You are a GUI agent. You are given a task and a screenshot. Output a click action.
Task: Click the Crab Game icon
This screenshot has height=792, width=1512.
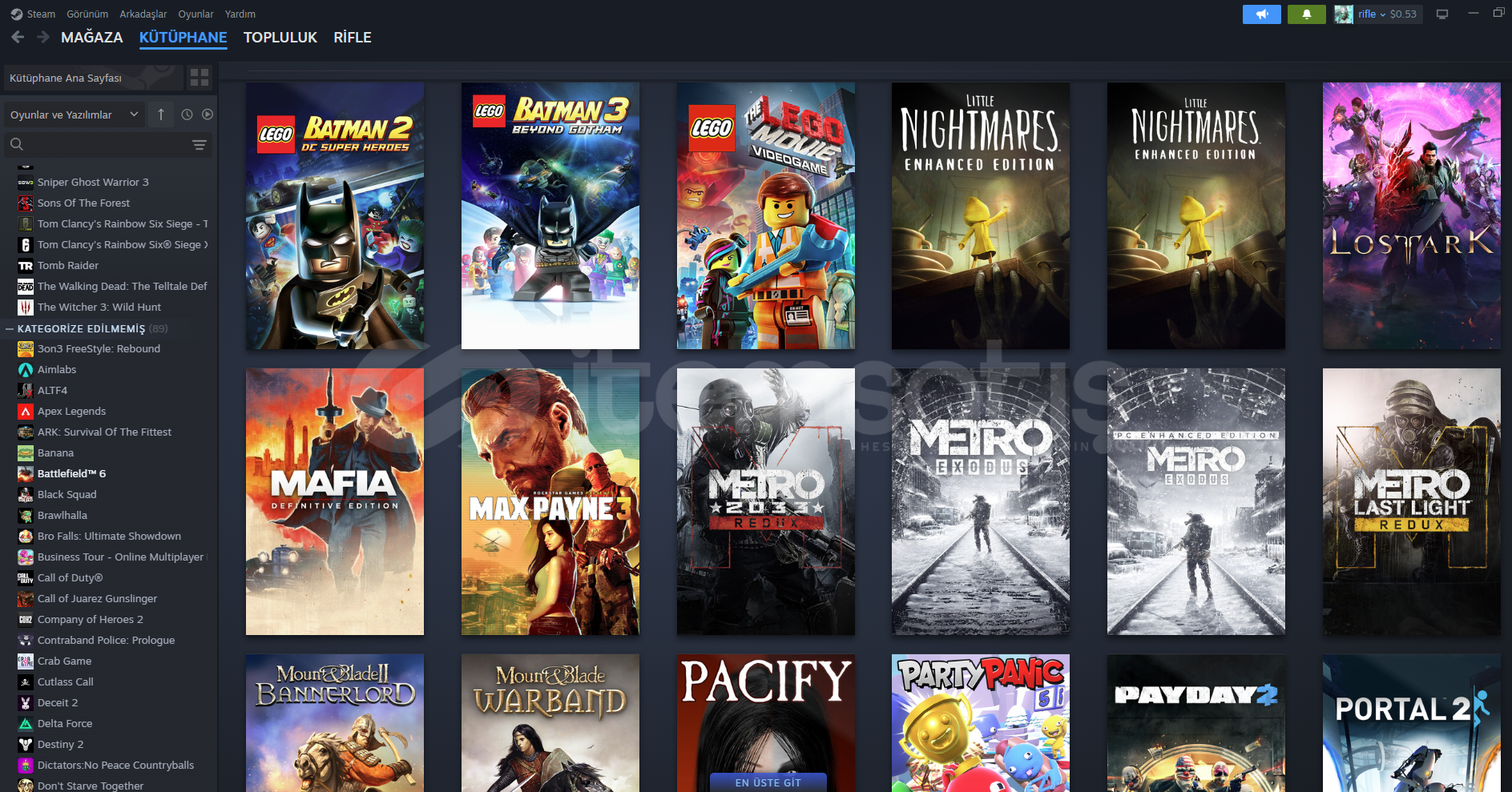coord(26,661)
